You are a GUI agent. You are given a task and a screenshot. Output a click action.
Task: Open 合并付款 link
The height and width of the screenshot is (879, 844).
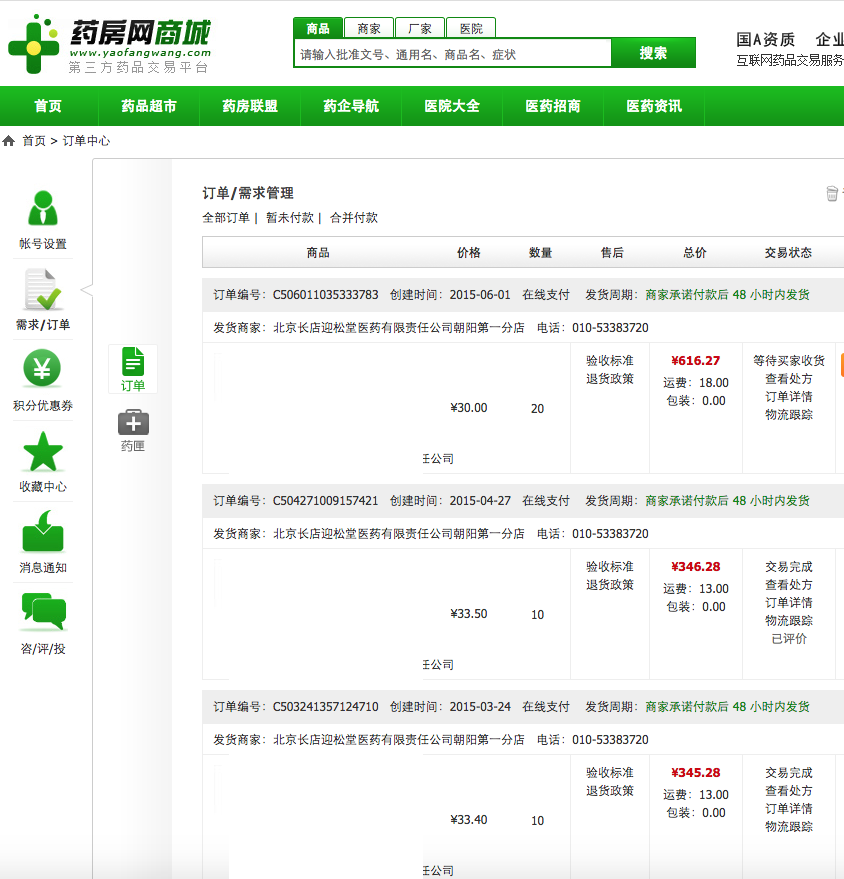click(354, 218)
